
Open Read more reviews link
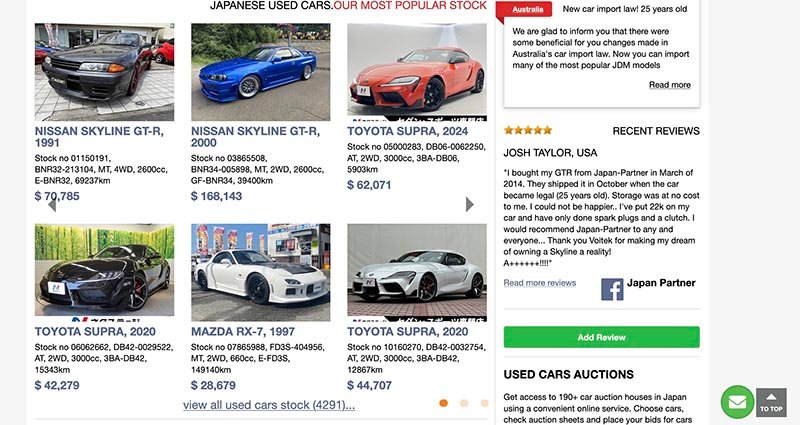[x=540, y=283]
